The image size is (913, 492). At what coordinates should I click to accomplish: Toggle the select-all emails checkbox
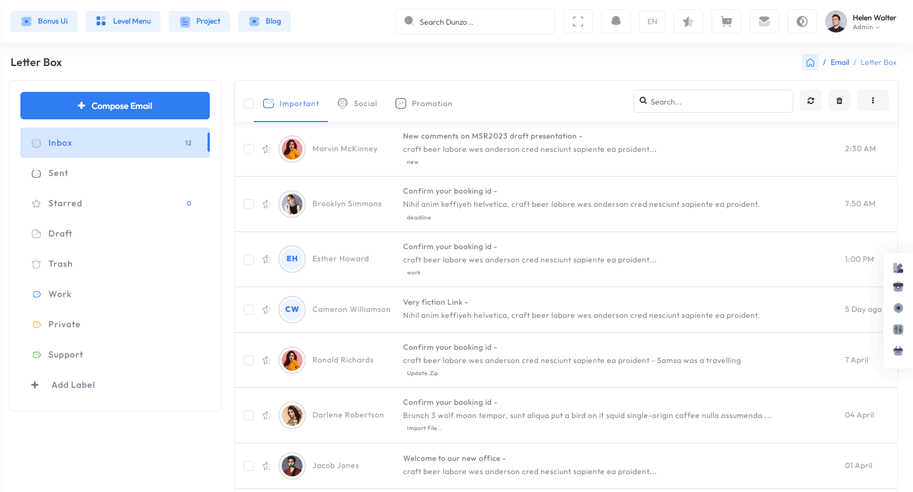[249, 103]
